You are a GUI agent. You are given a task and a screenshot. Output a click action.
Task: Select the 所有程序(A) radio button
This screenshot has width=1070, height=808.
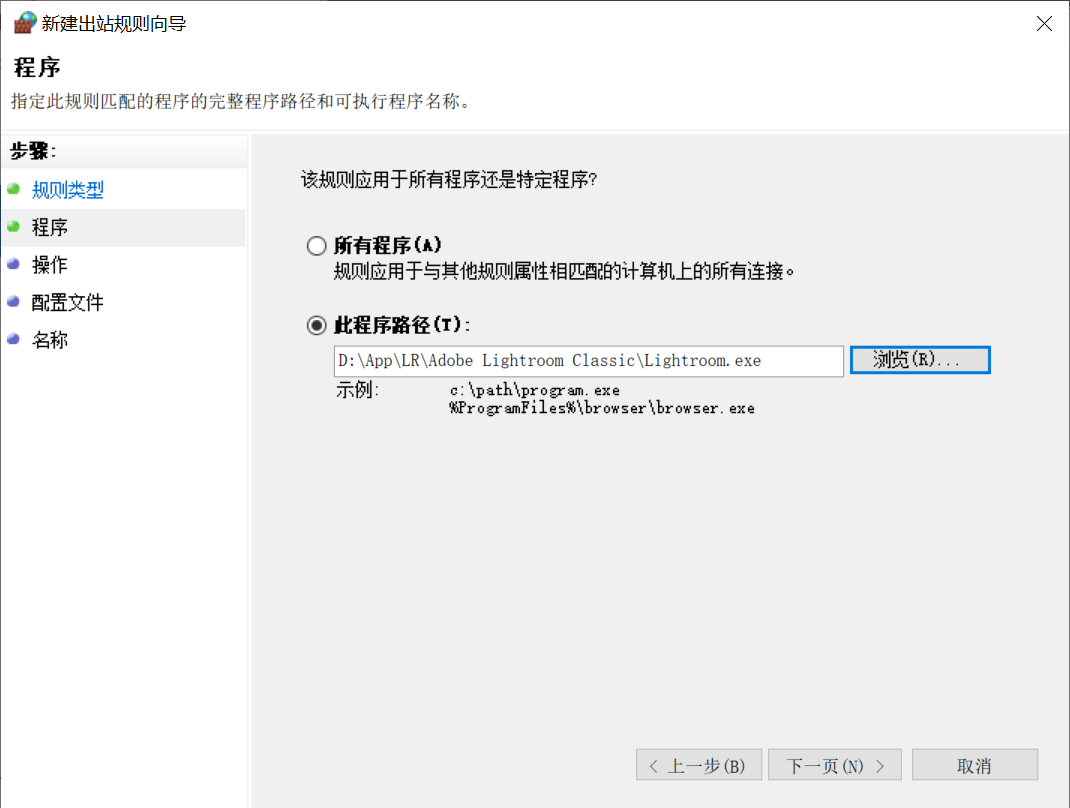316,246
